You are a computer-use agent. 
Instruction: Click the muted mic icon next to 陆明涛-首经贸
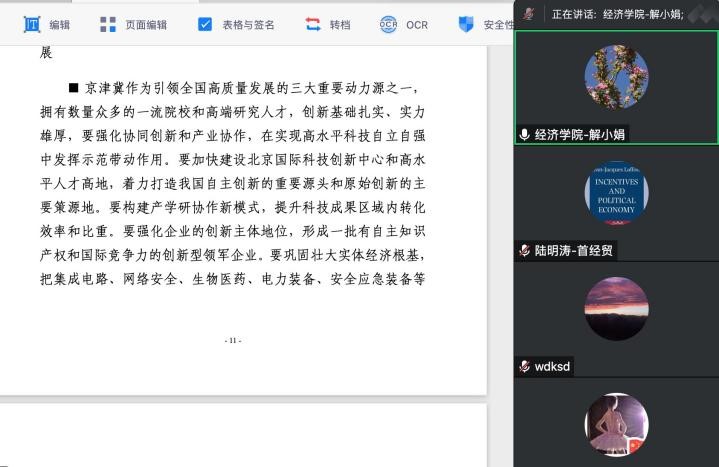525,250
